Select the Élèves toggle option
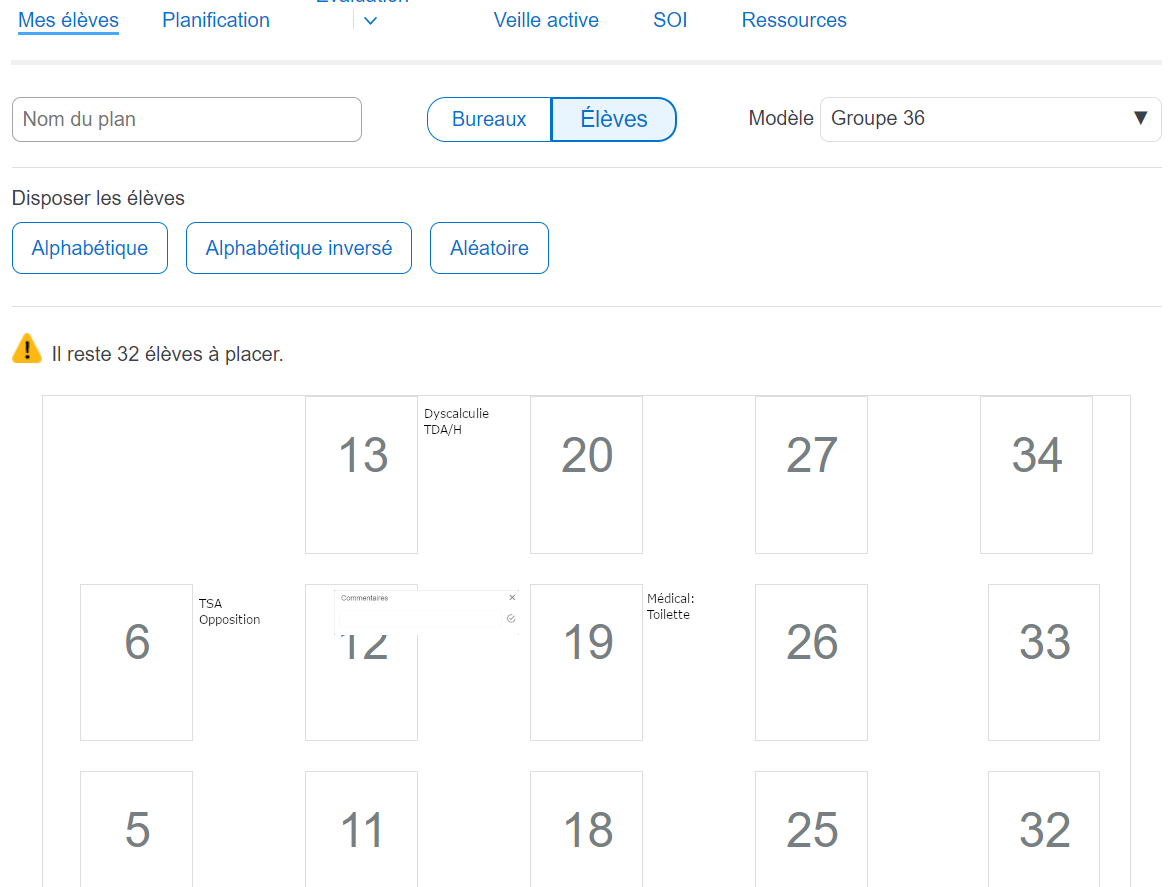The image size is (1169, 887). pos(614,119)
